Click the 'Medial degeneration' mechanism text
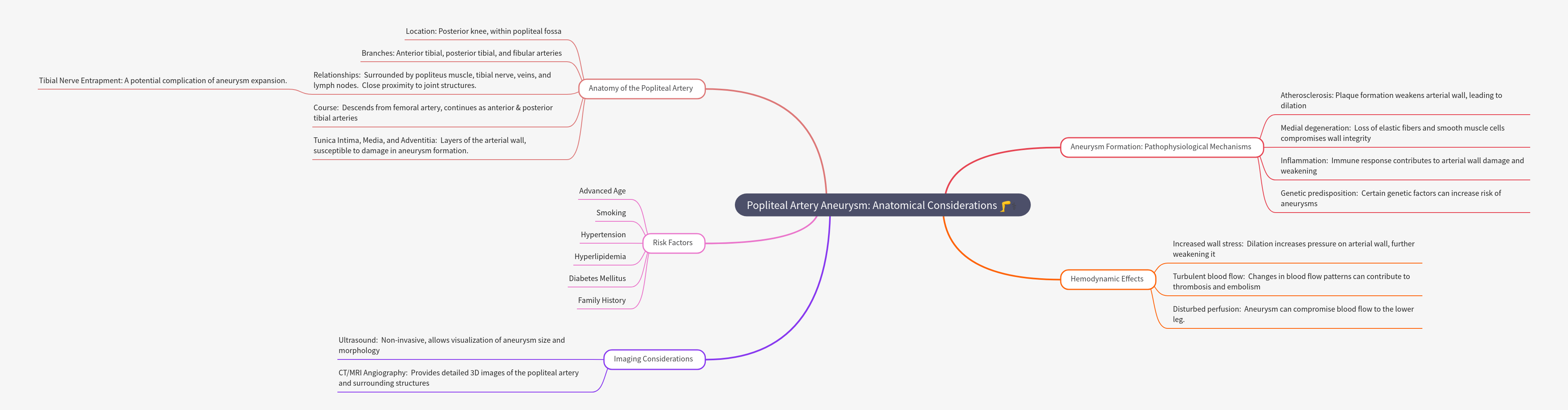 [x=1392, y=133]
